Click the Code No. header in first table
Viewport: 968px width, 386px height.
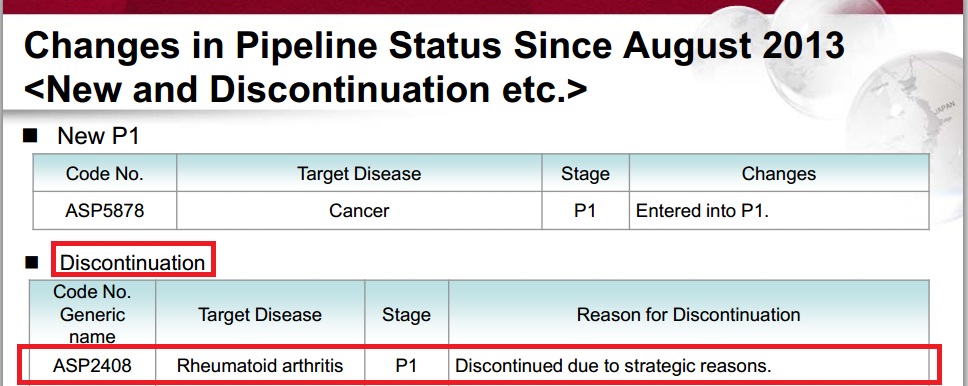point(104,174)
